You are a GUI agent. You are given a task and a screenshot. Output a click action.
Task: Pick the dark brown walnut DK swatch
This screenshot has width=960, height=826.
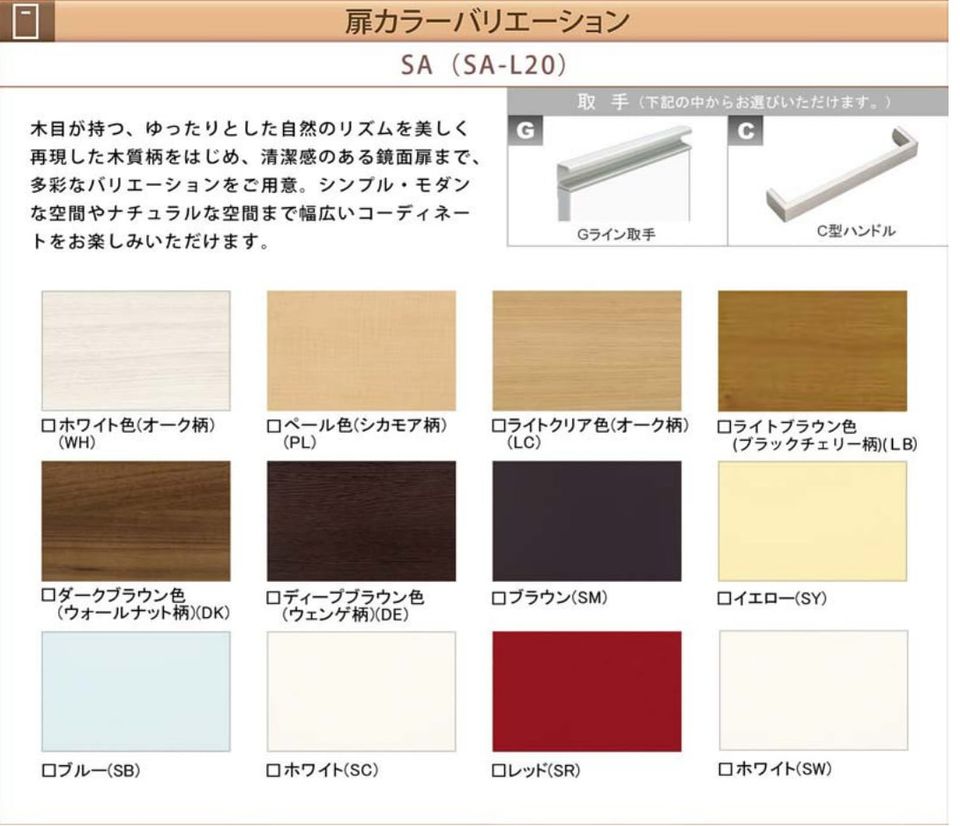point(136,521)
